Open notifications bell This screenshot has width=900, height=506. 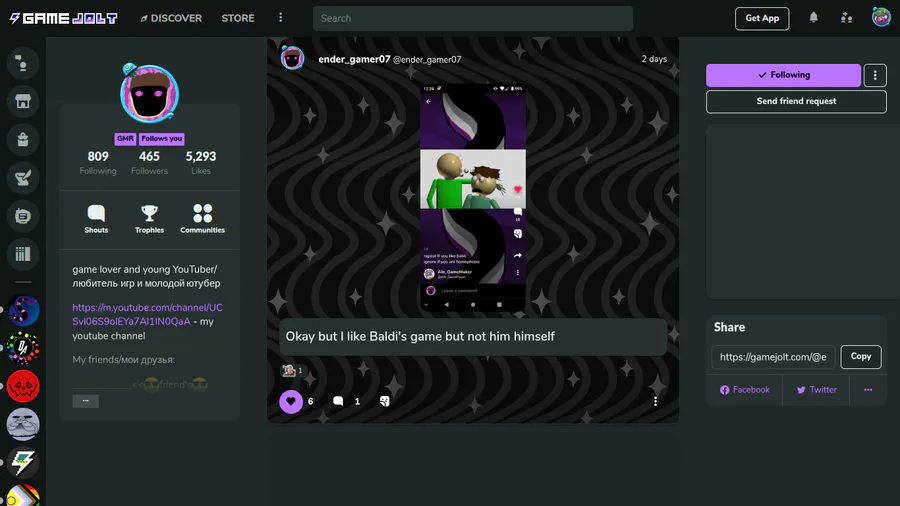pyautogui.click(x=813, y=18)
